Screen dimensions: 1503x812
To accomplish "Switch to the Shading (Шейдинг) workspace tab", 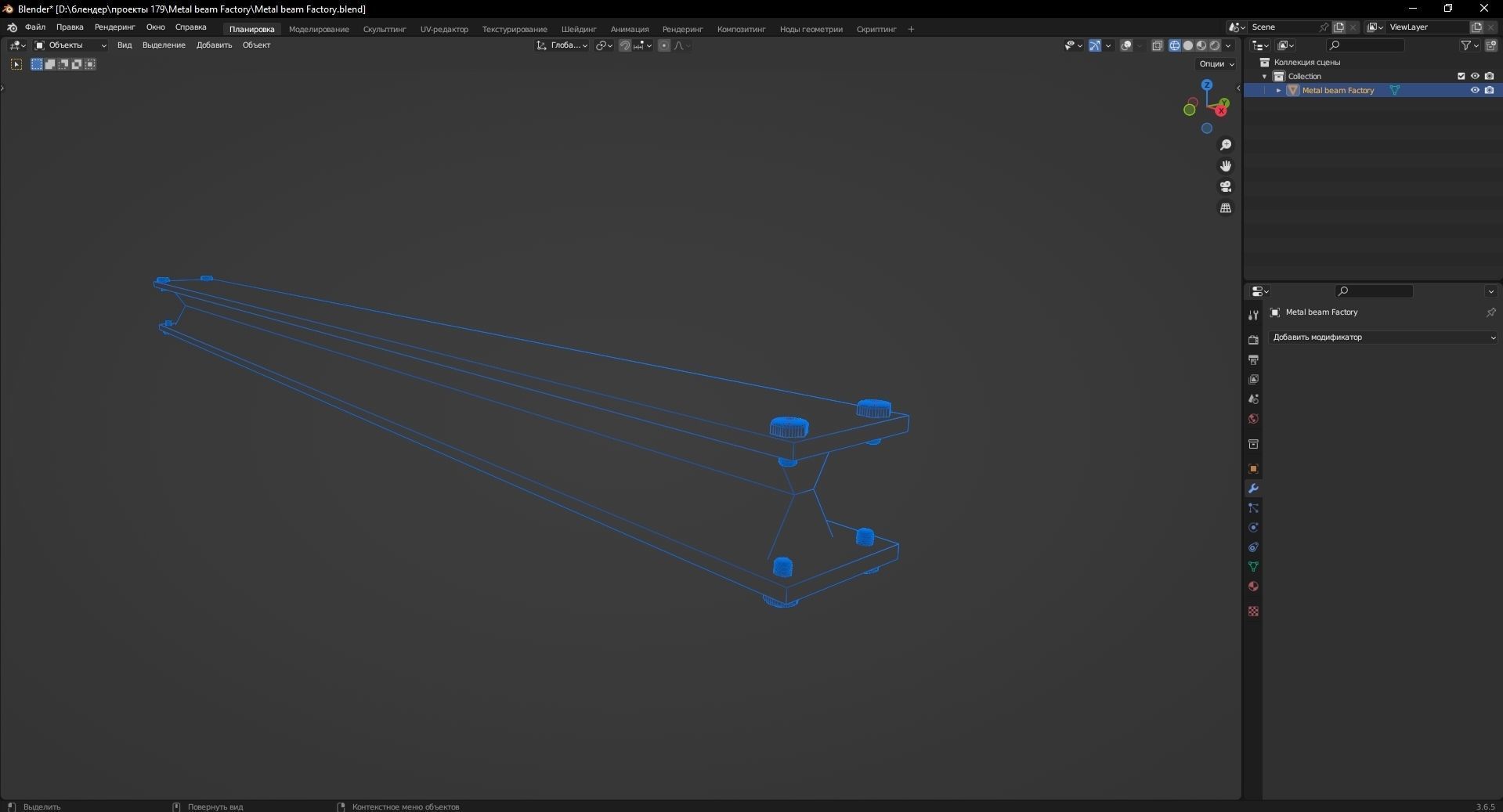I will pos(579,29).
